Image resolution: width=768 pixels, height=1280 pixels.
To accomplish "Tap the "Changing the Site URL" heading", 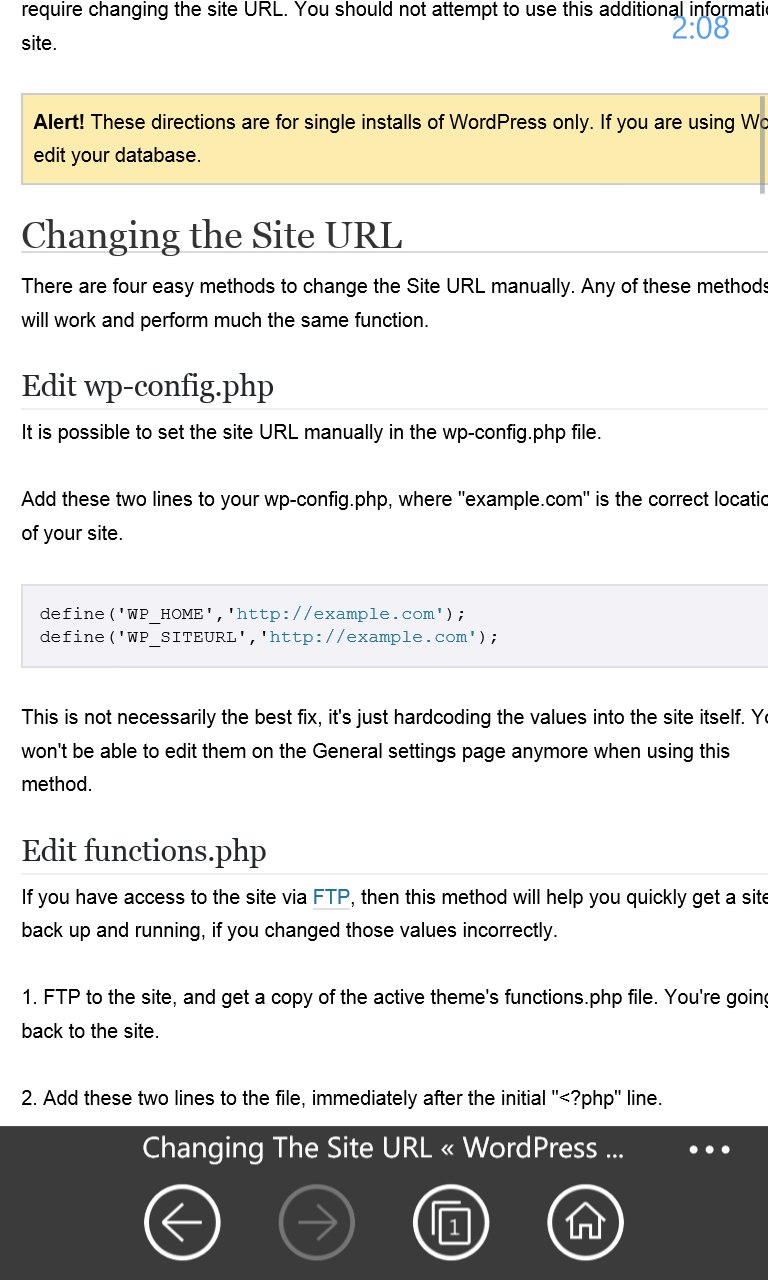I will 212,236.
